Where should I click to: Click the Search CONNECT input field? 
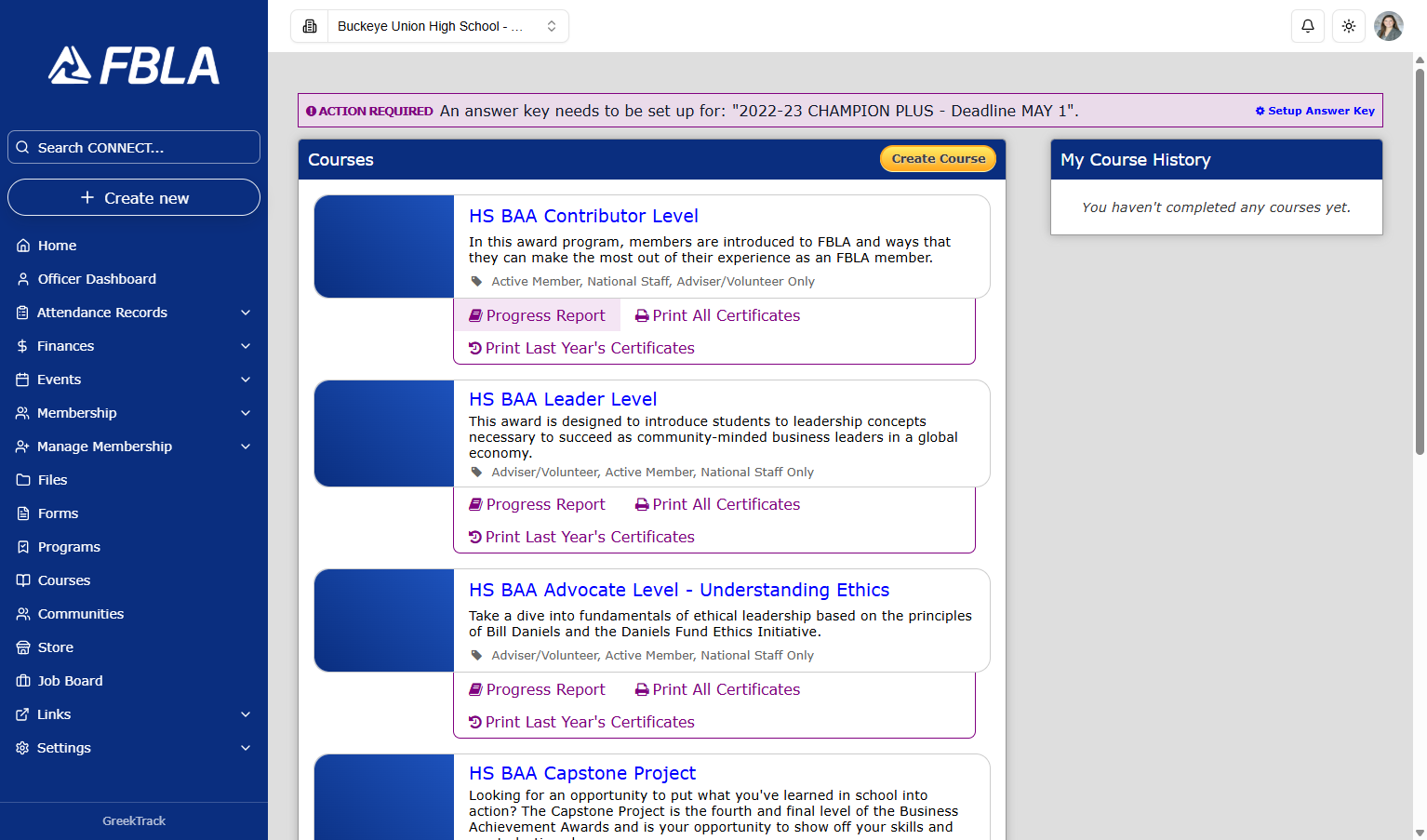click(134, 147)
